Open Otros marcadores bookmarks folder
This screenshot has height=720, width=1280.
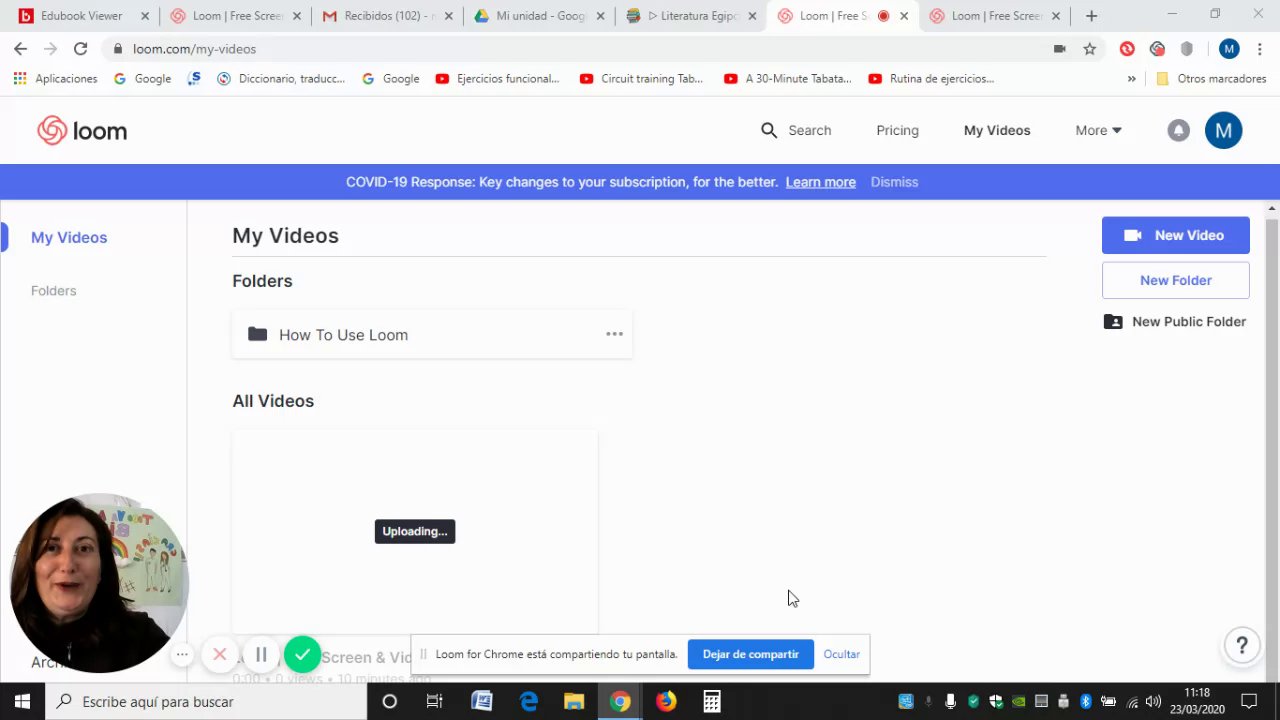pos(1210,78)
